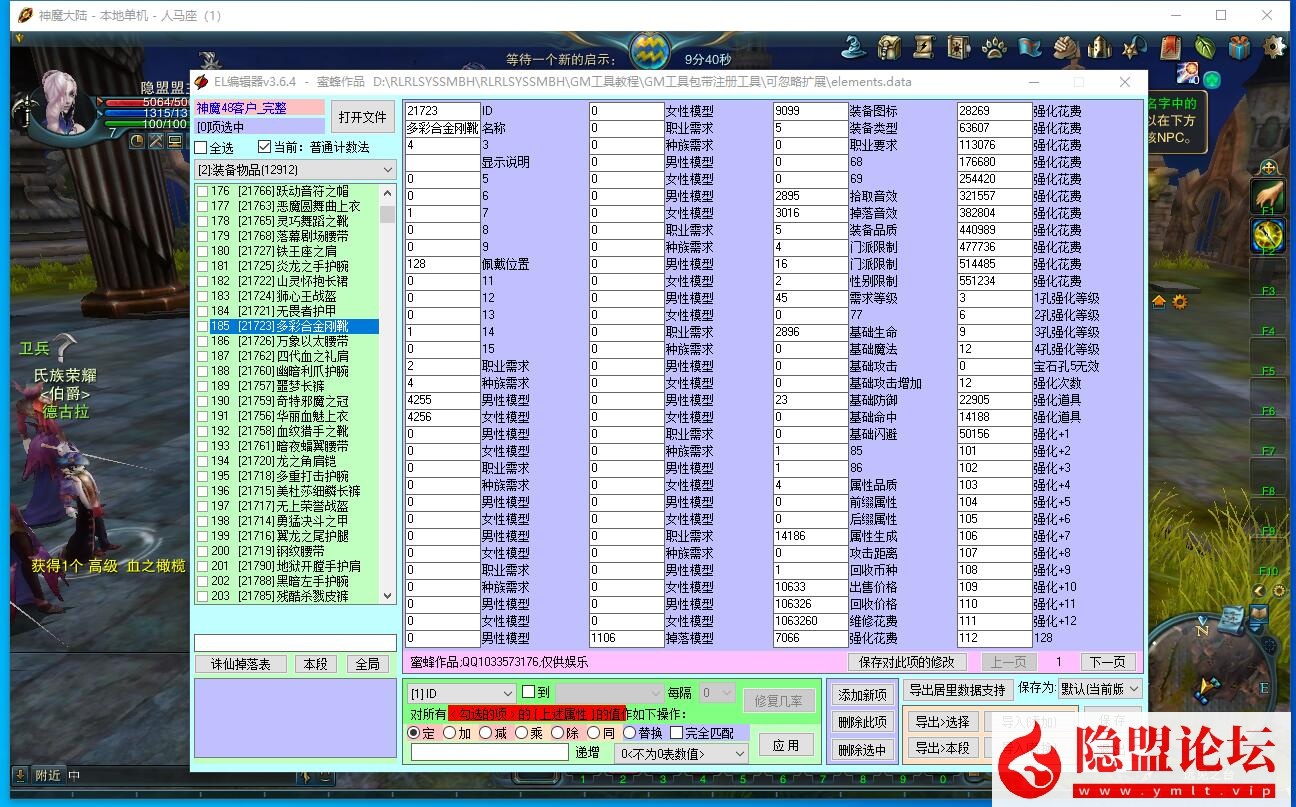
Task: Open the backpack inventory icon
Action: pyautogui.click(x=889, y=47)
